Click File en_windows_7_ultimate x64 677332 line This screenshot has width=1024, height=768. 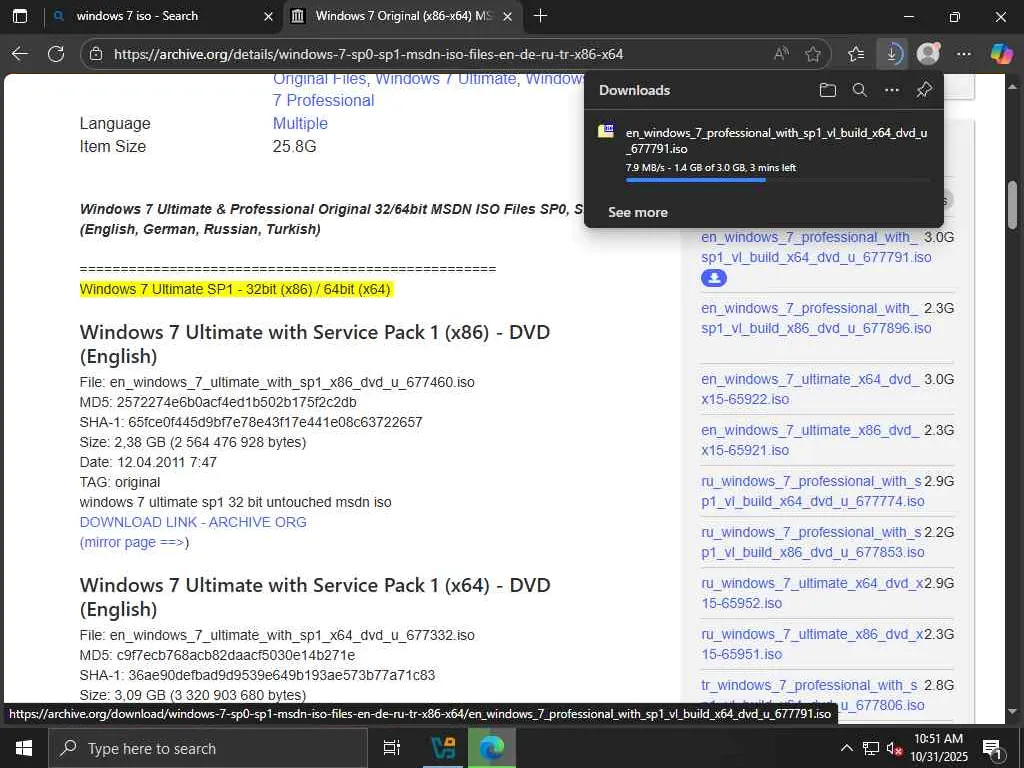click(x=277, y=635)
